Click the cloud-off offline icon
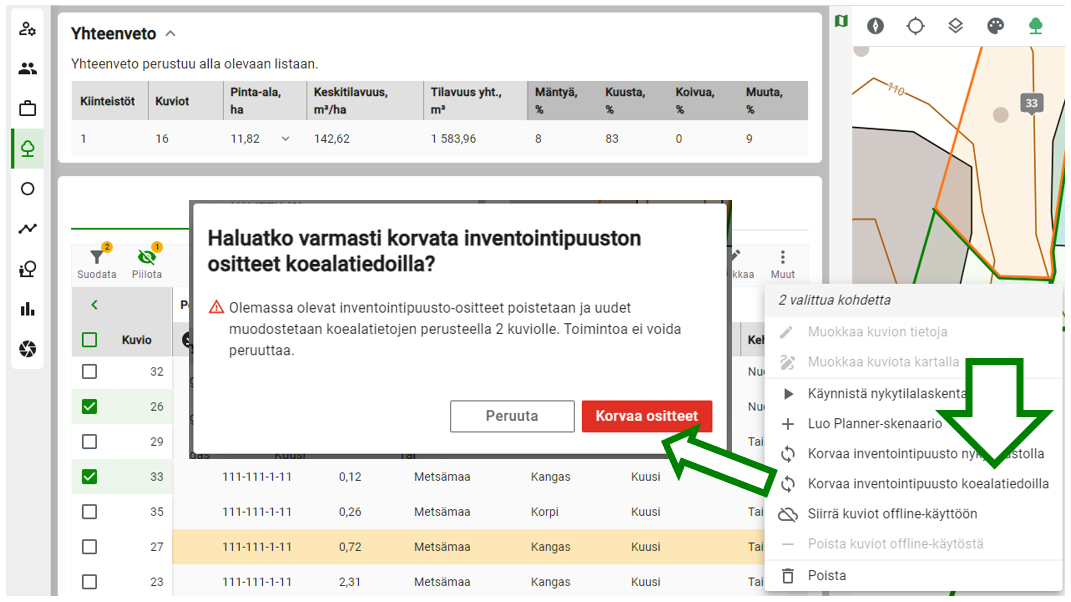1071x602 pixels. 788,514
